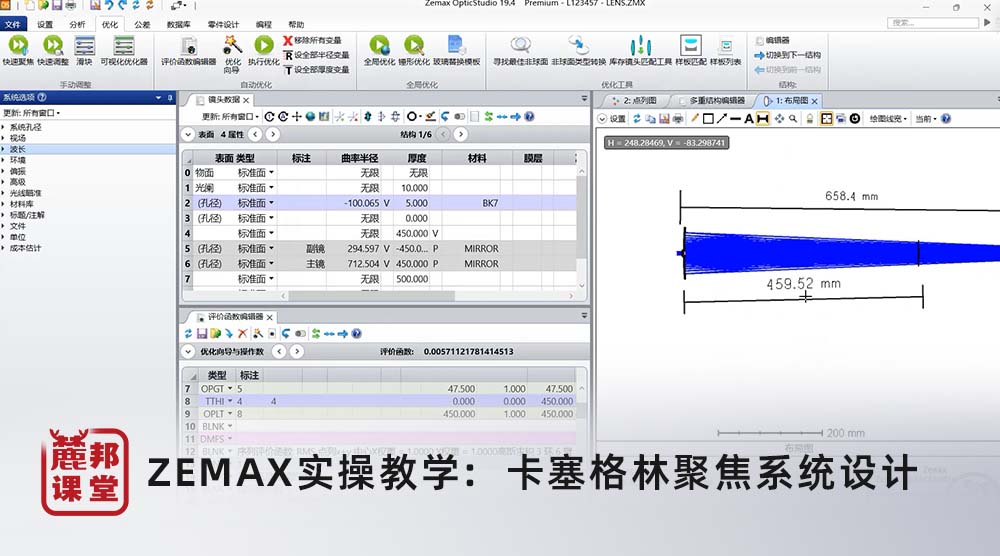1000x556 pixels.
Task: Close the 镜头数据 tab
Action: click(246, 100)
